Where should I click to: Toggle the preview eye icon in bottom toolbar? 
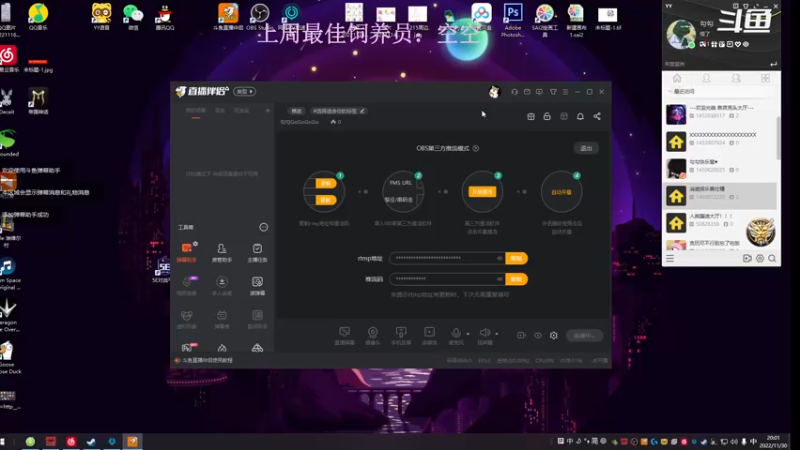[538, 336]
